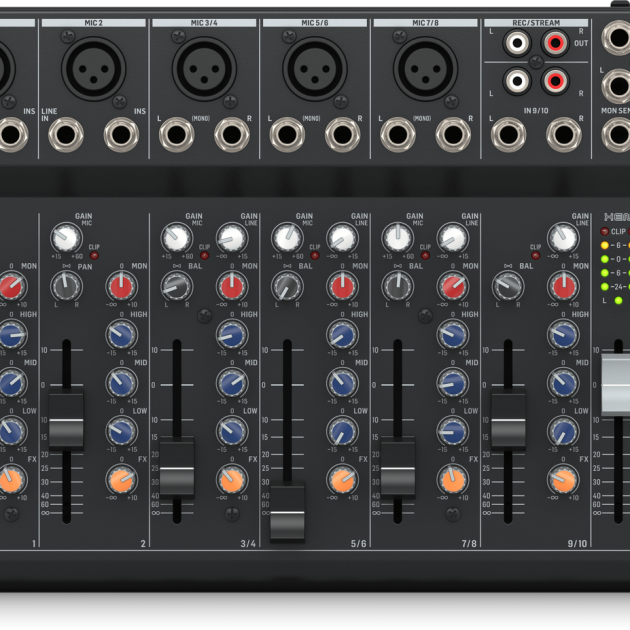630x630 pixels.
Task: Click the channel 2 CLIP LED
Action: point(94,255)
